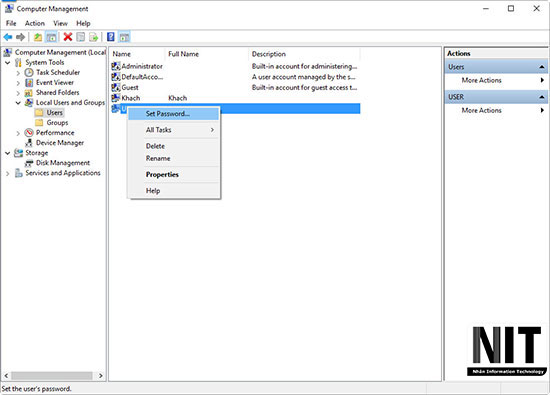
Task: Click the Performance gauge icon in tree
Action: coord(29,133)
